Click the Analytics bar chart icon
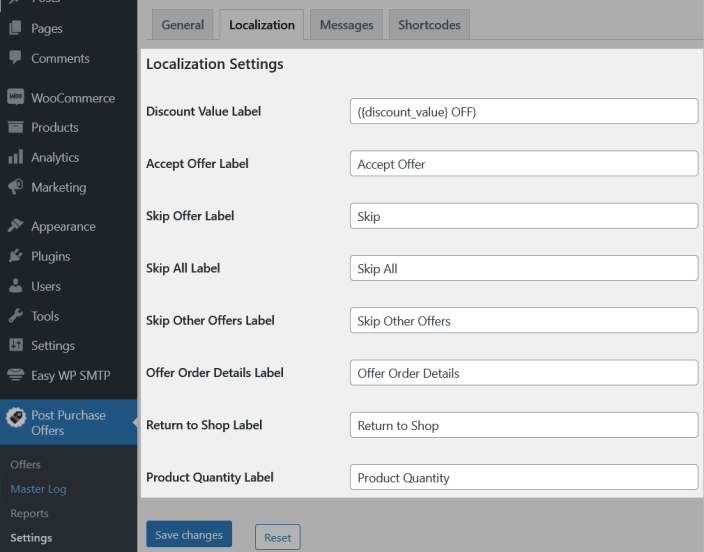Screen dimensions: 704x552 [x=16, y=157]
